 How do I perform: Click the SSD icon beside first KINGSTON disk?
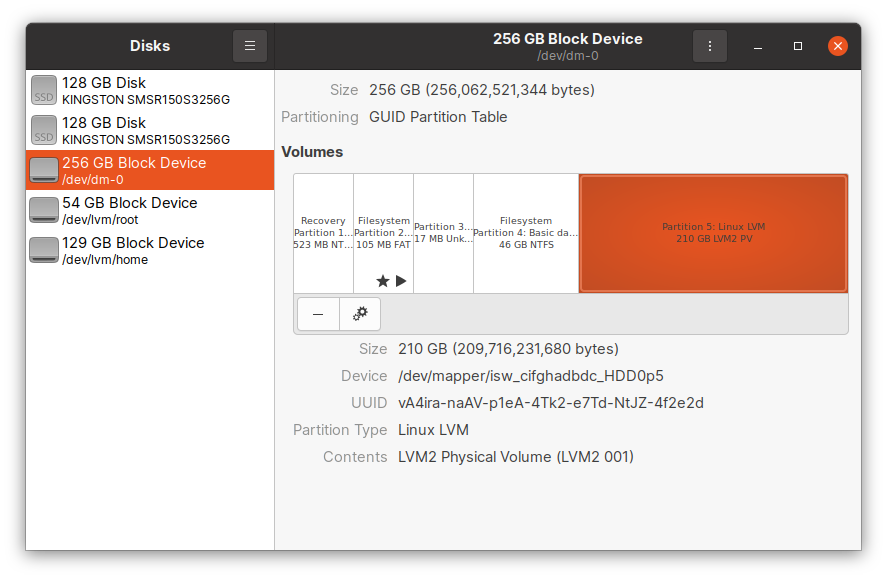pos(44,91)
